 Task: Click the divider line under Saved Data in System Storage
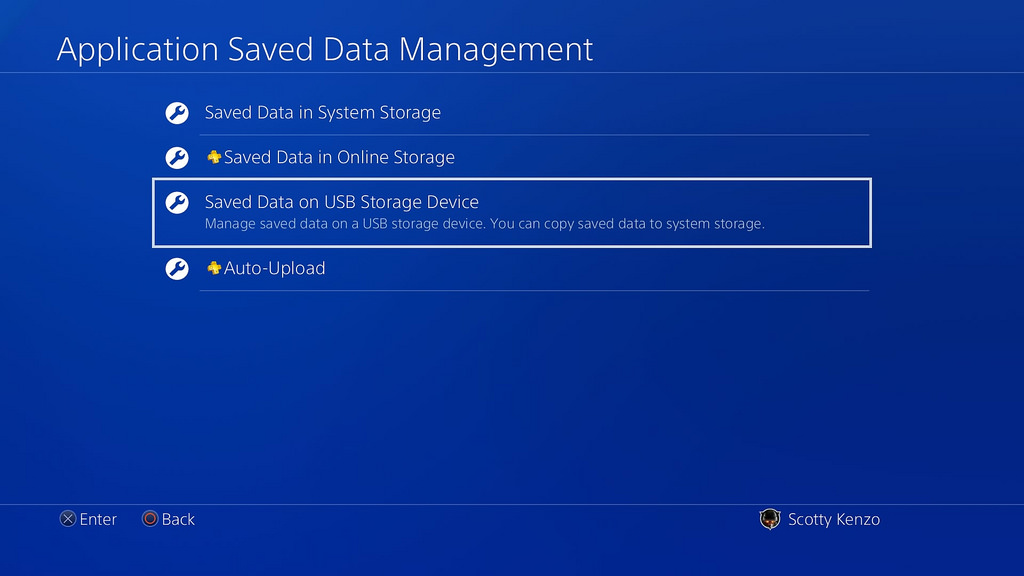tap(534, 133)
